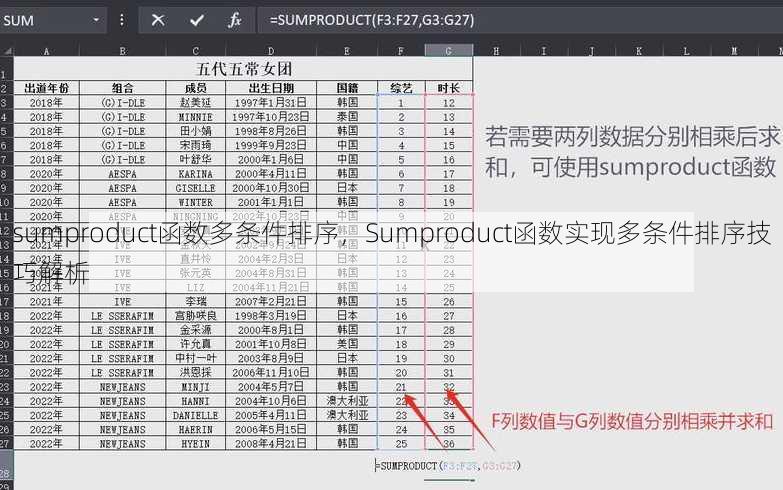Select the member cell MINJI

click(x=195, y=387)
